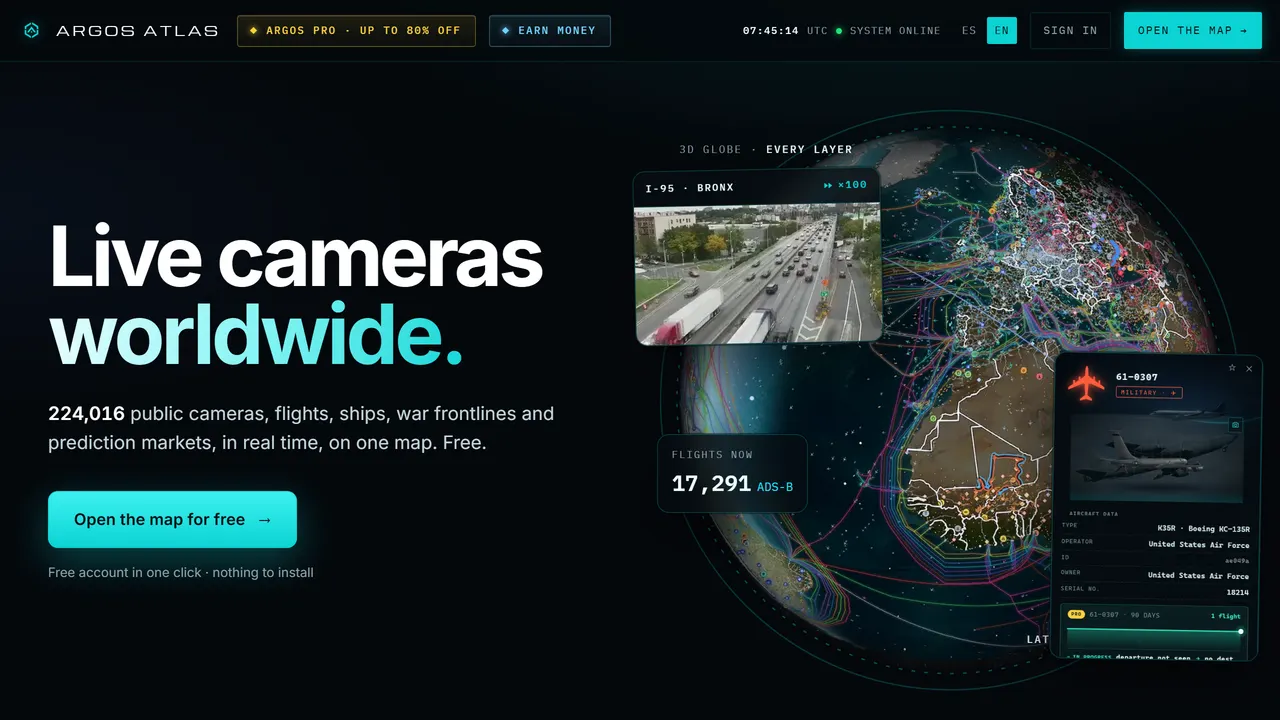Open the Earn Money link
The image size is (1280, 720).
pyautogui.click(x=550, y=31)
